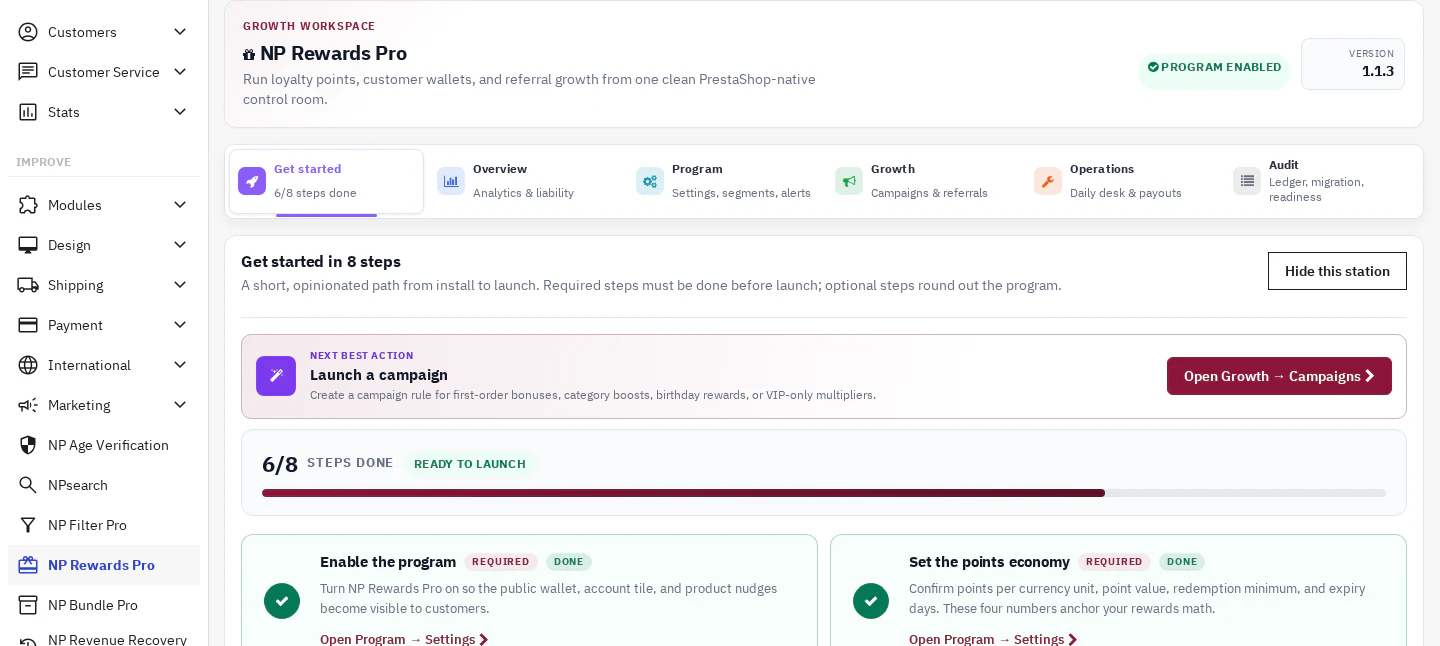Expand the Design chevron

(x=180, y=245)
